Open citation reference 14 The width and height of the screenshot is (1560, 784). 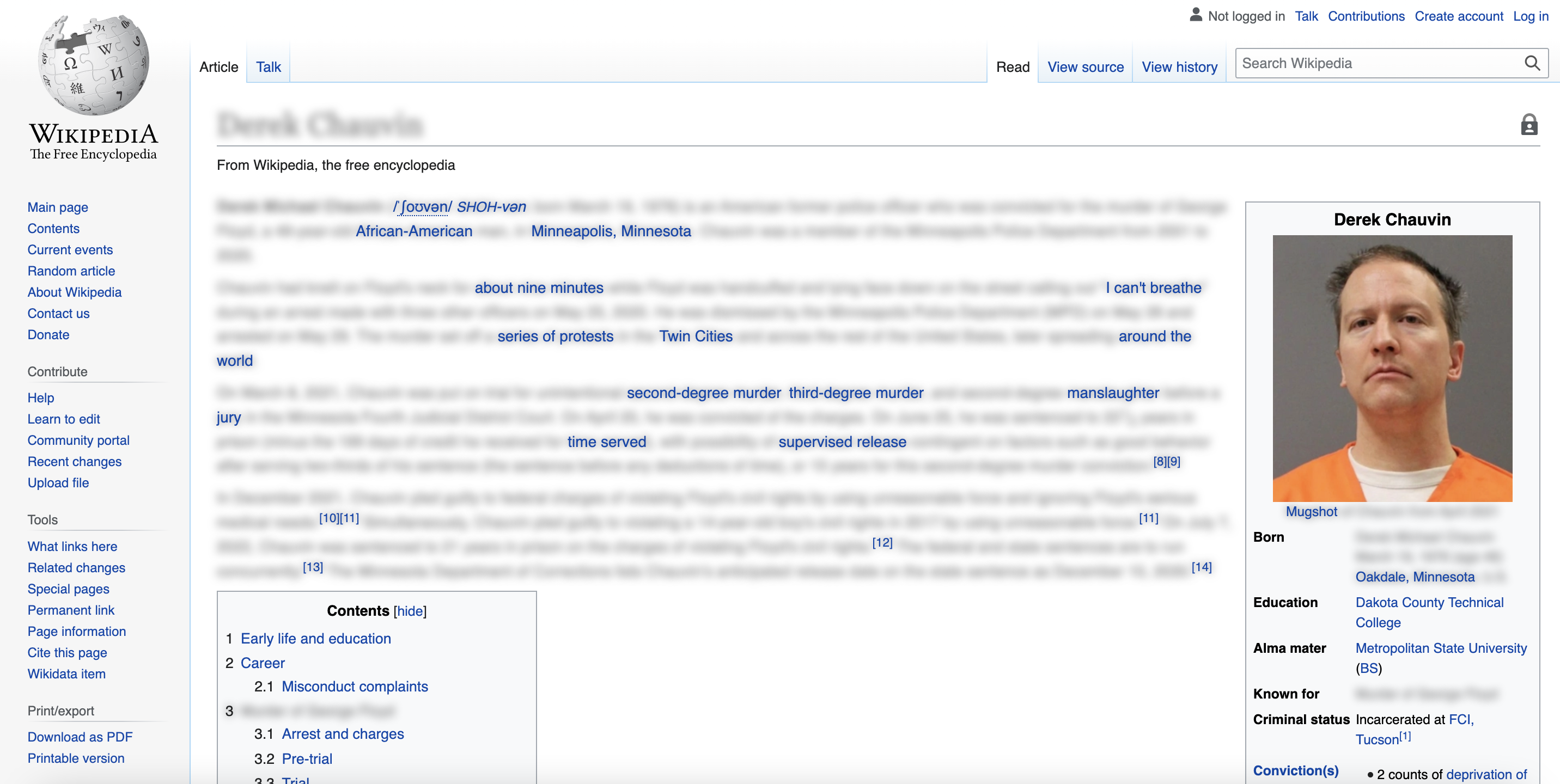[x=1201, y=567]
